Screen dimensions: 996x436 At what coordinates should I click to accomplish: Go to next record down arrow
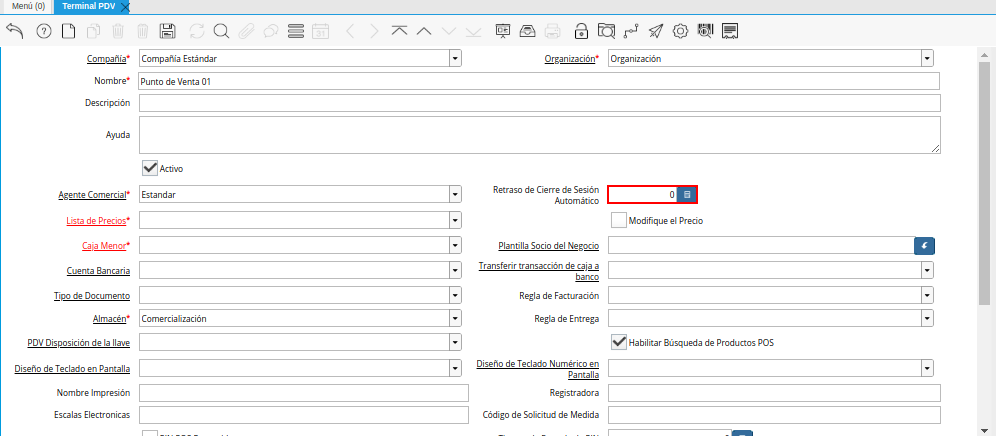point(448,31)
